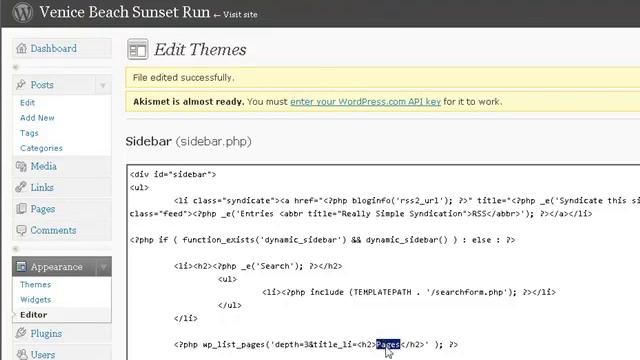640x360 pixels.
Task: Open Themes under Appearance
Action: 36,284
